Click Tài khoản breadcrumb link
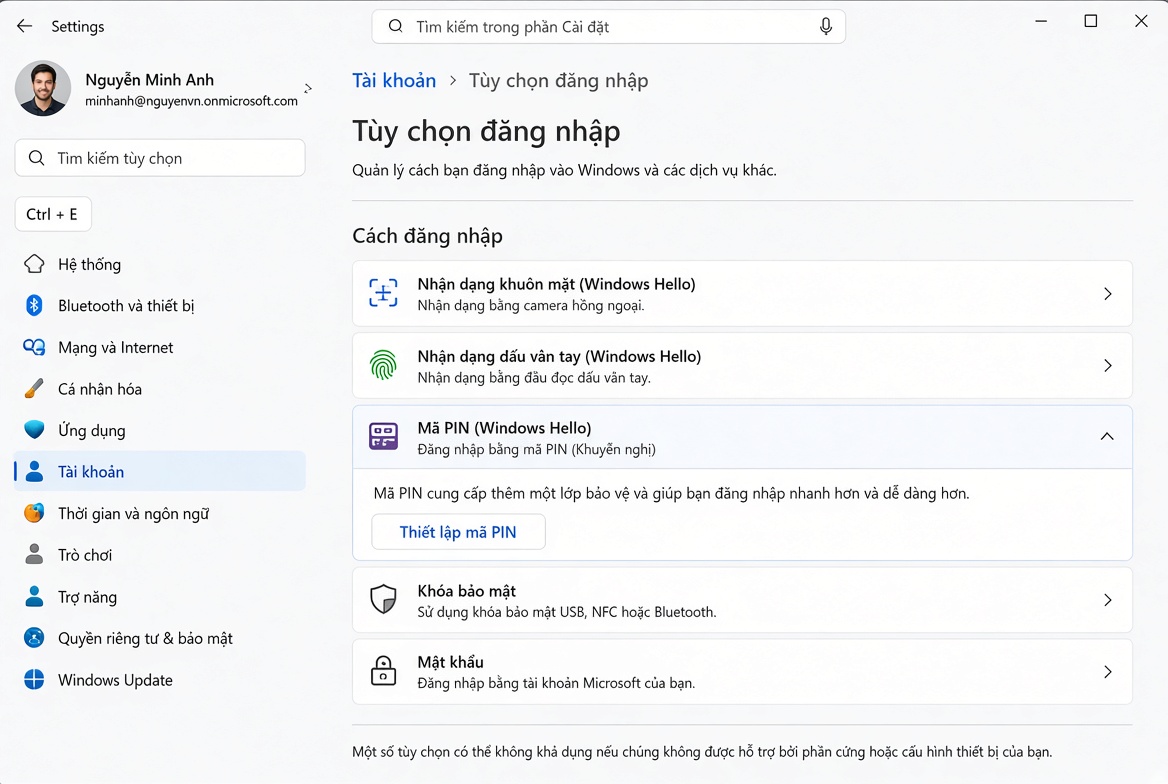The height and width of the screenshot is (784, 1168). [x=394, y=80]
